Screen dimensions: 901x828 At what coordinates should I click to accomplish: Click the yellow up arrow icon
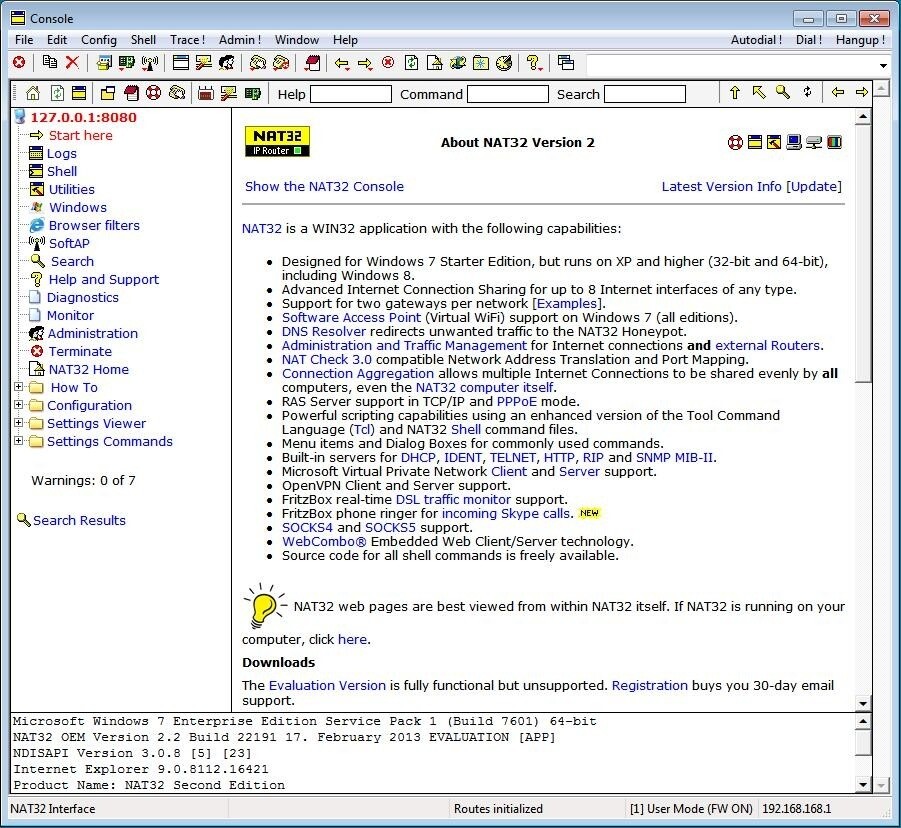pyautogui.click(x=735, y=93)
